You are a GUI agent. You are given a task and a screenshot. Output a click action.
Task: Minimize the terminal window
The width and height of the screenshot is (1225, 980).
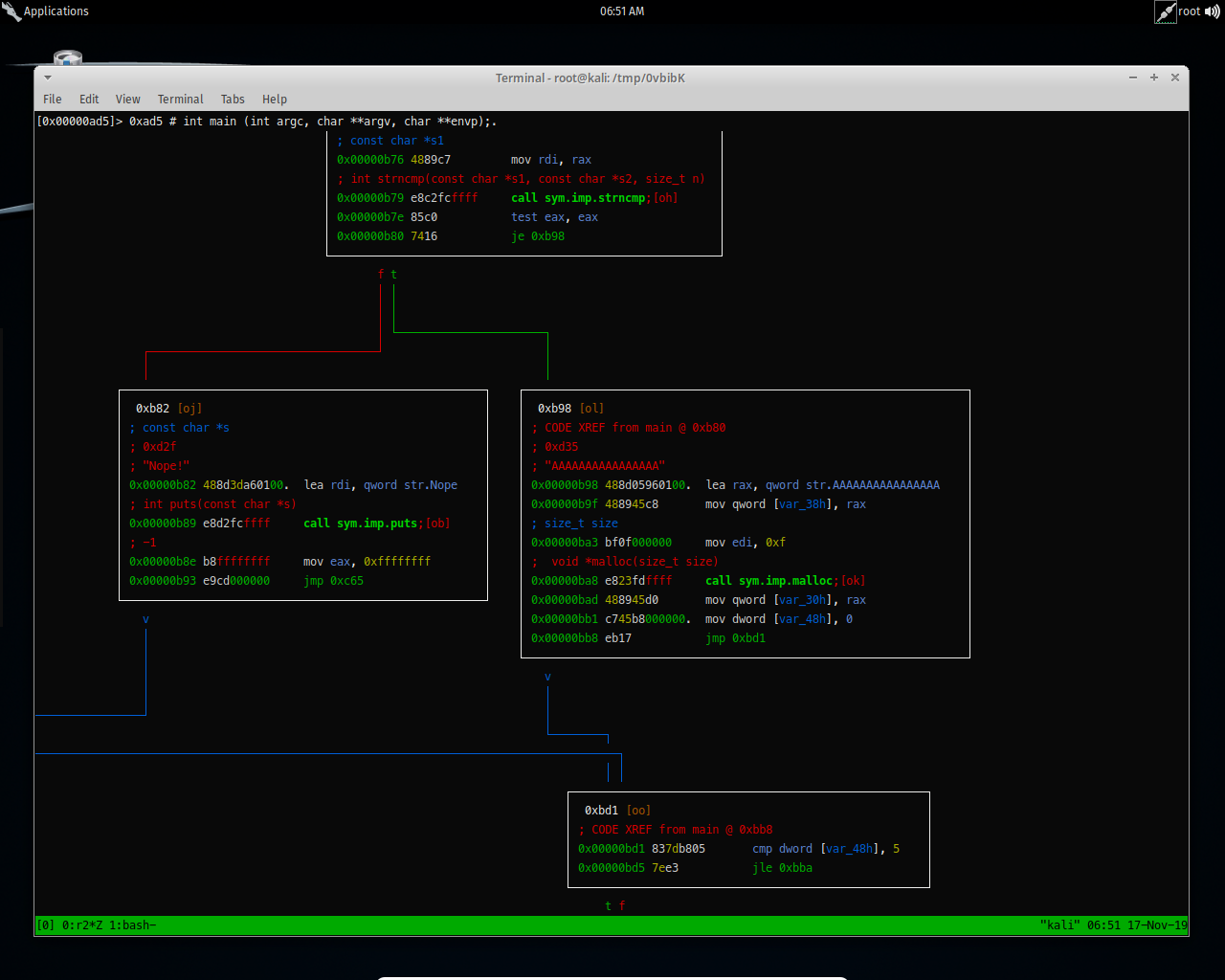pos(1133,78)
